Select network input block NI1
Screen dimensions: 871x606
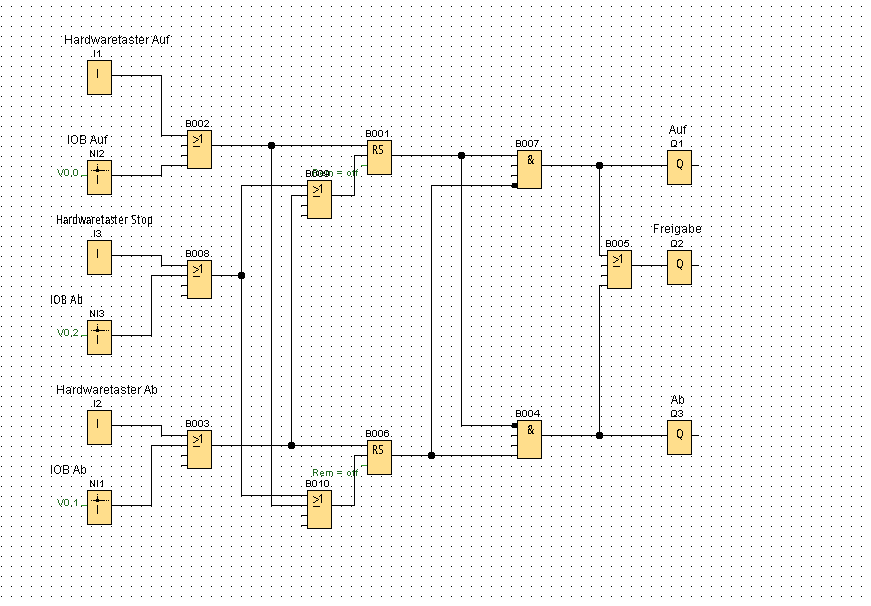tap(99, 507)
